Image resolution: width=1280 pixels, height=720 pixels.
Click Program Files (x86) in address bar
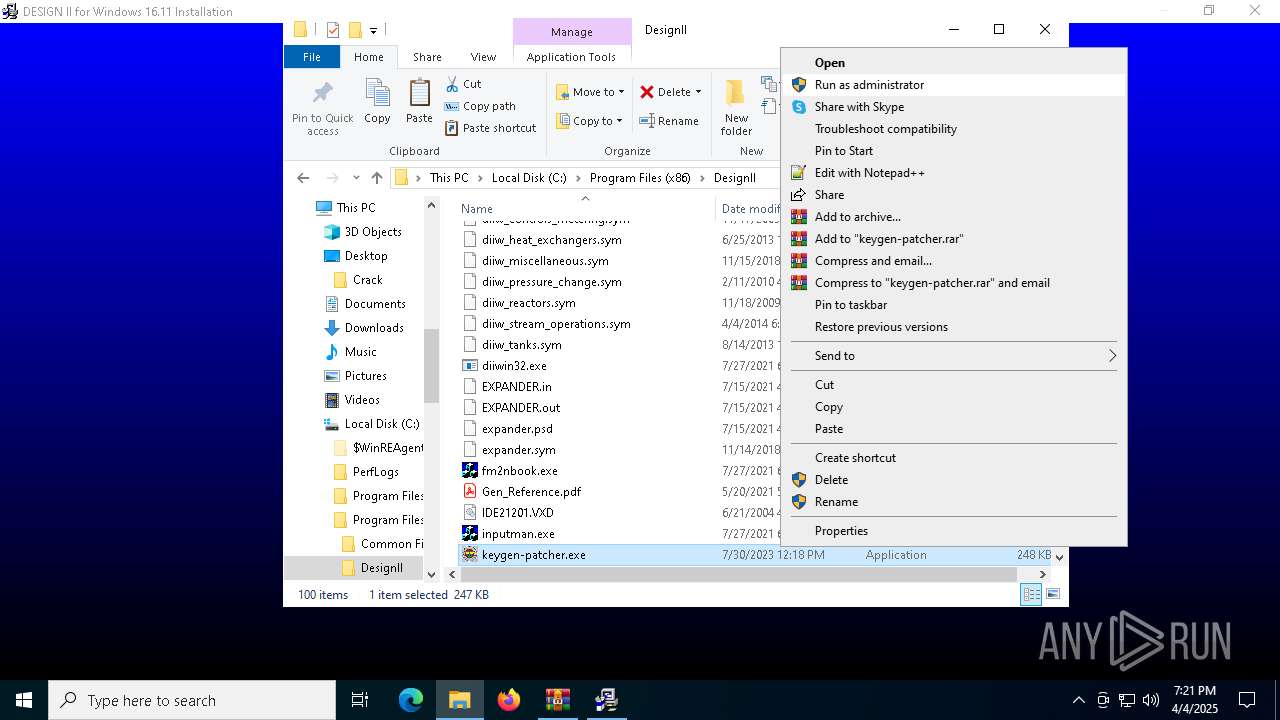click(640, 178)
